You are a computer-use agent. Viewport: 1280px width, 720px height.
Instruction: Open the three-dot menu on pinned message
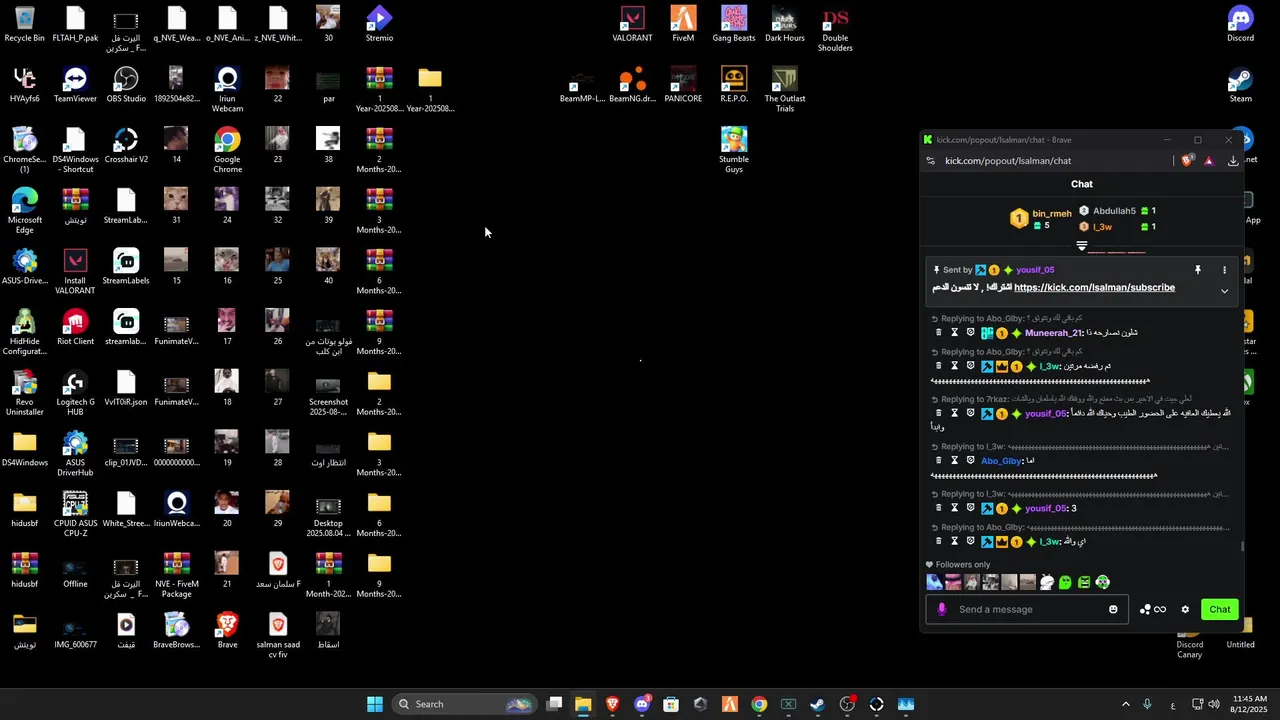click(x=1224, y=270)
